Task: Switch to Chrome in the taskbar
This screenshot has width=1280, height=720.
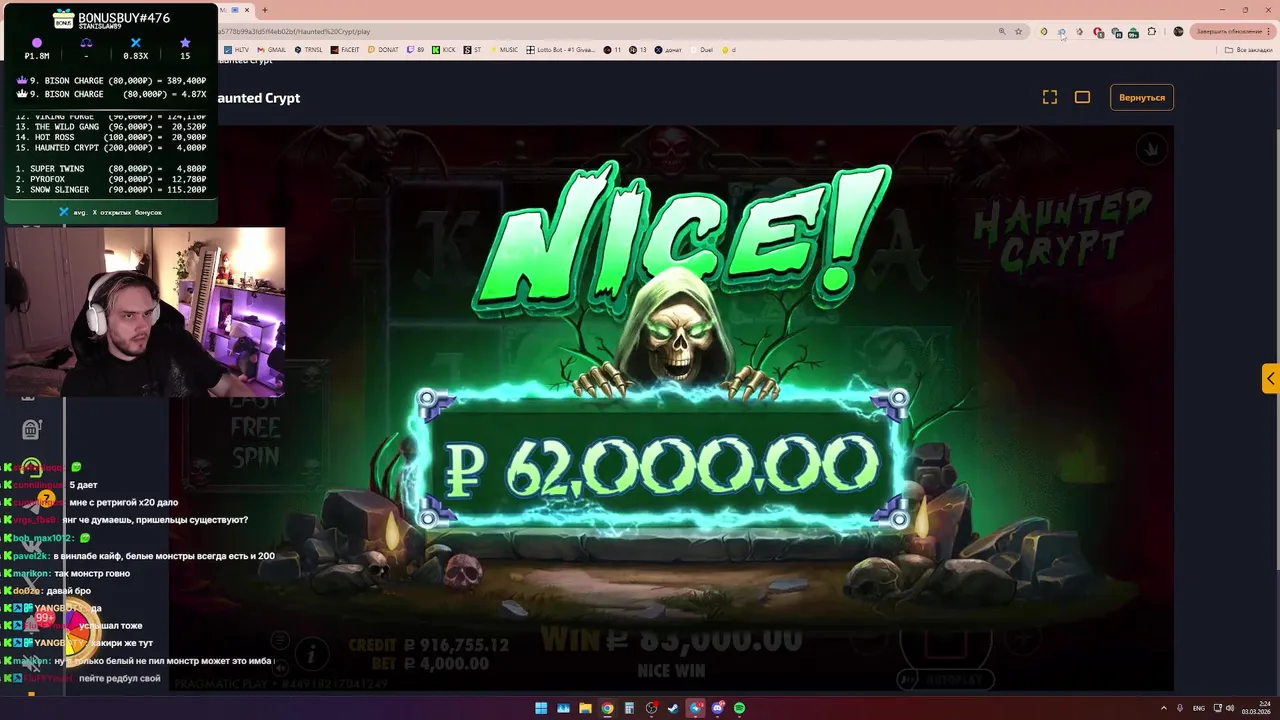Action: pyautogui.click(x=607, y=708)
